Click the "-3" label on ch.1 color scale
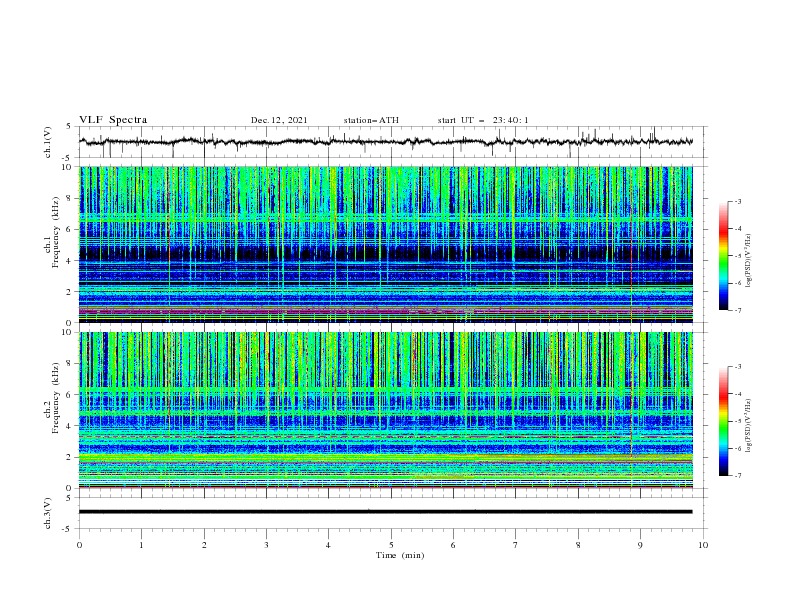The width and height of the screenshot is (792, 612). [x=737, y=201]
